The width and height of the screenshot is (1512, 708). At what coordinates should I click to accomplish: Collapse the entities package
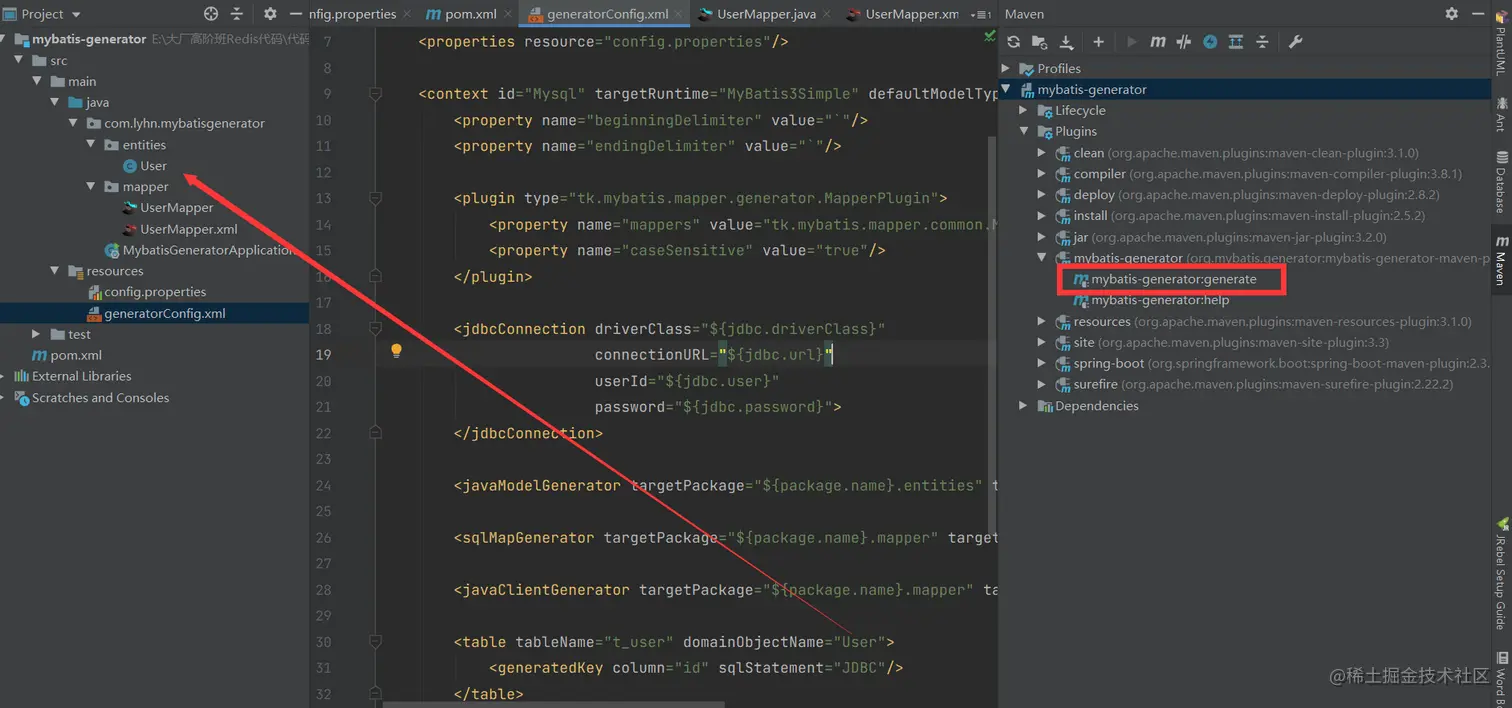tap(90, 144)
